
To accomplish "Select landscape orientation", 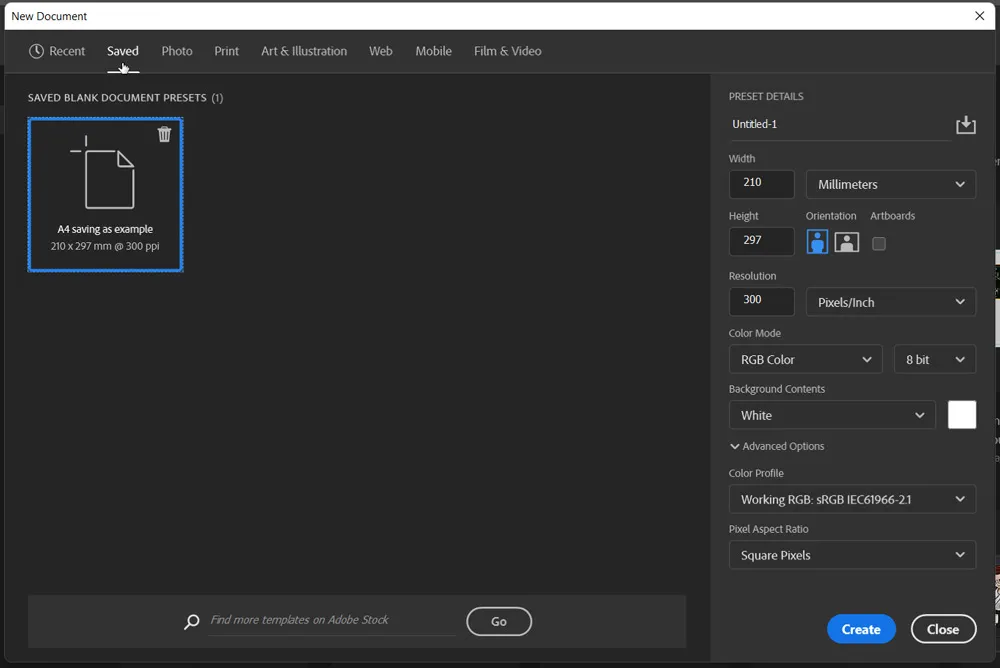I will coord(846,242).
